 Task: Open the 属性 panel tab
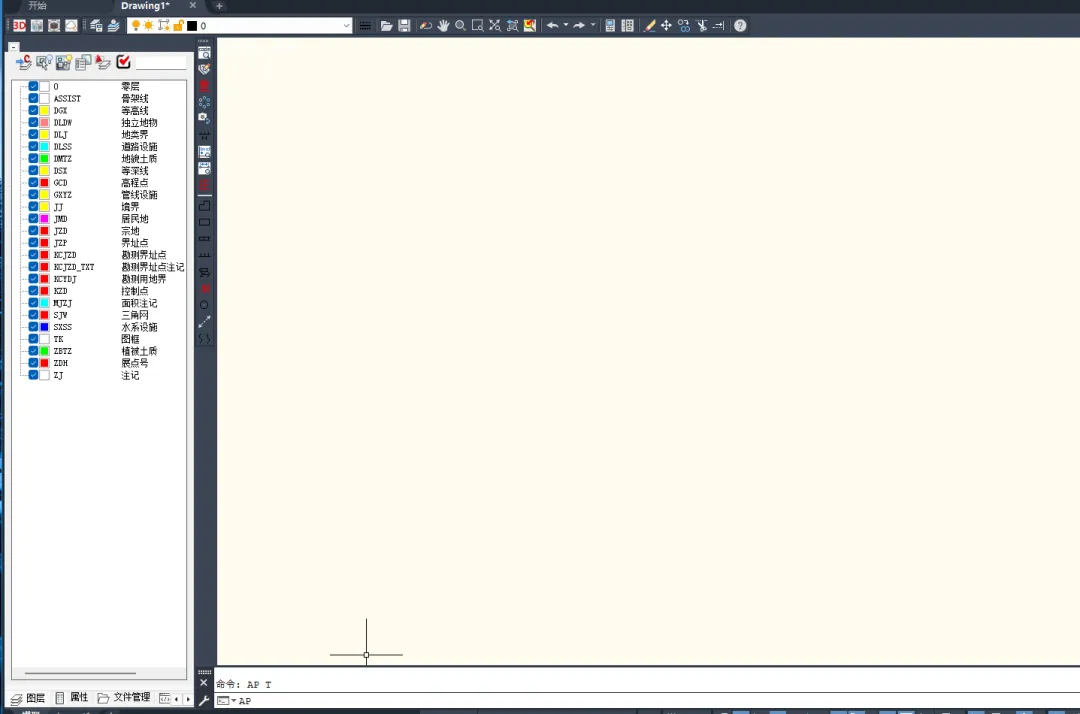pos(72,697)
